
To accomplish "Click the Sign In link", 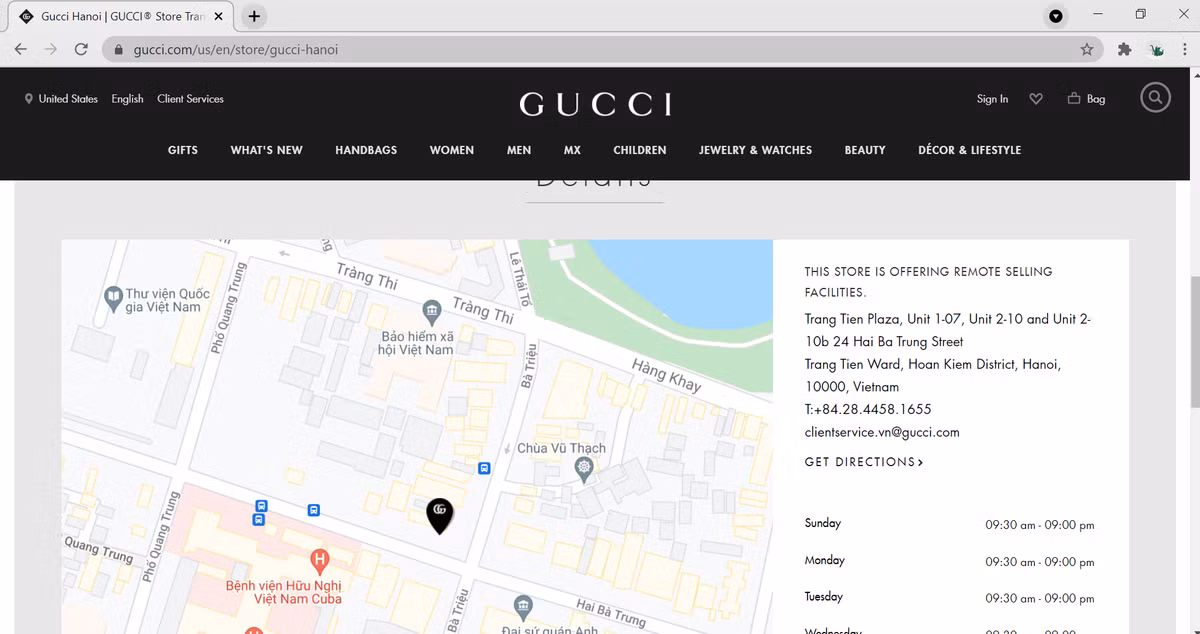I will pos(992,99).
